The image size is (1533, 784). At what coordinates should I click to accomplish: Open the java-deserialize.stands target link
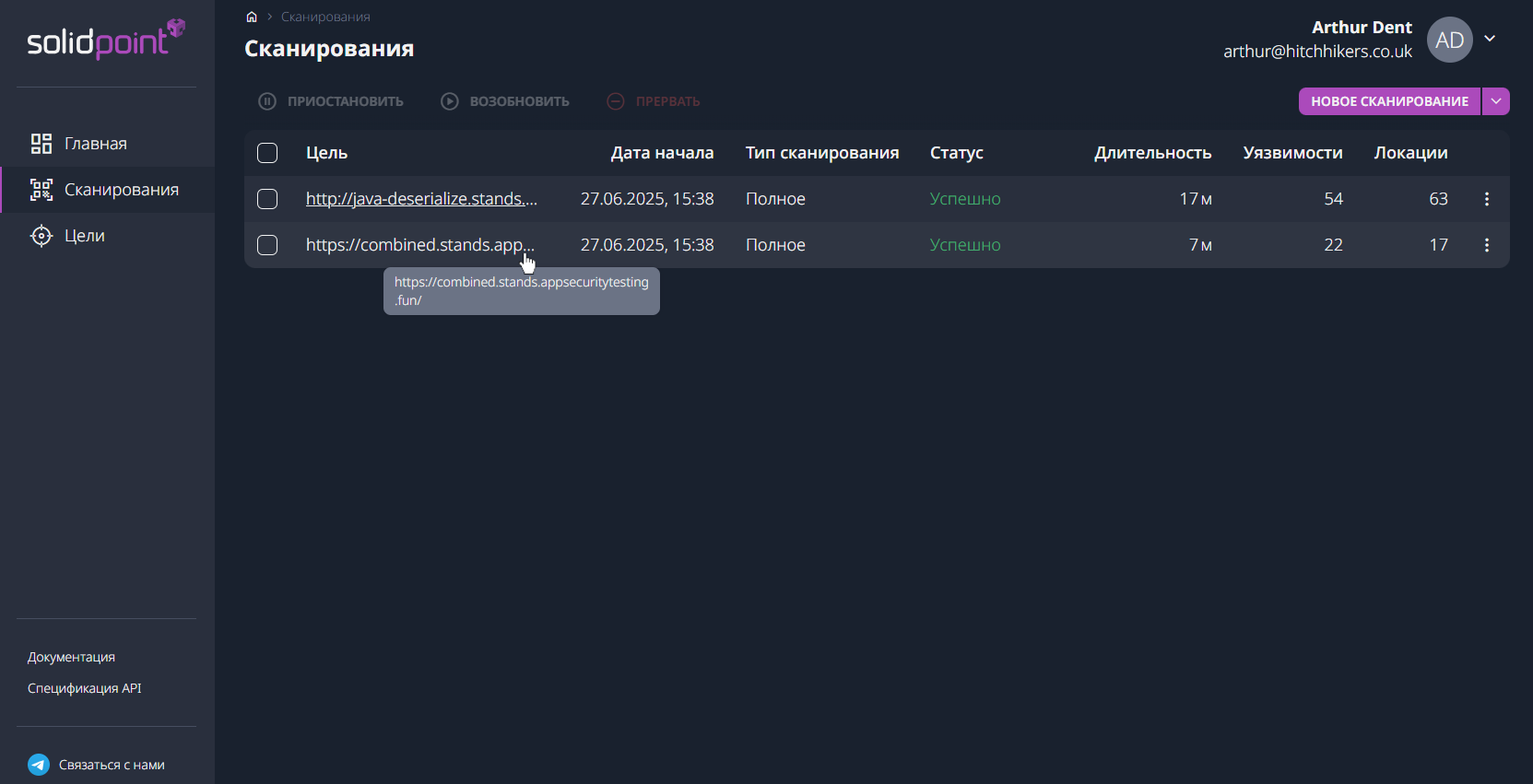[x=421, y=199]
